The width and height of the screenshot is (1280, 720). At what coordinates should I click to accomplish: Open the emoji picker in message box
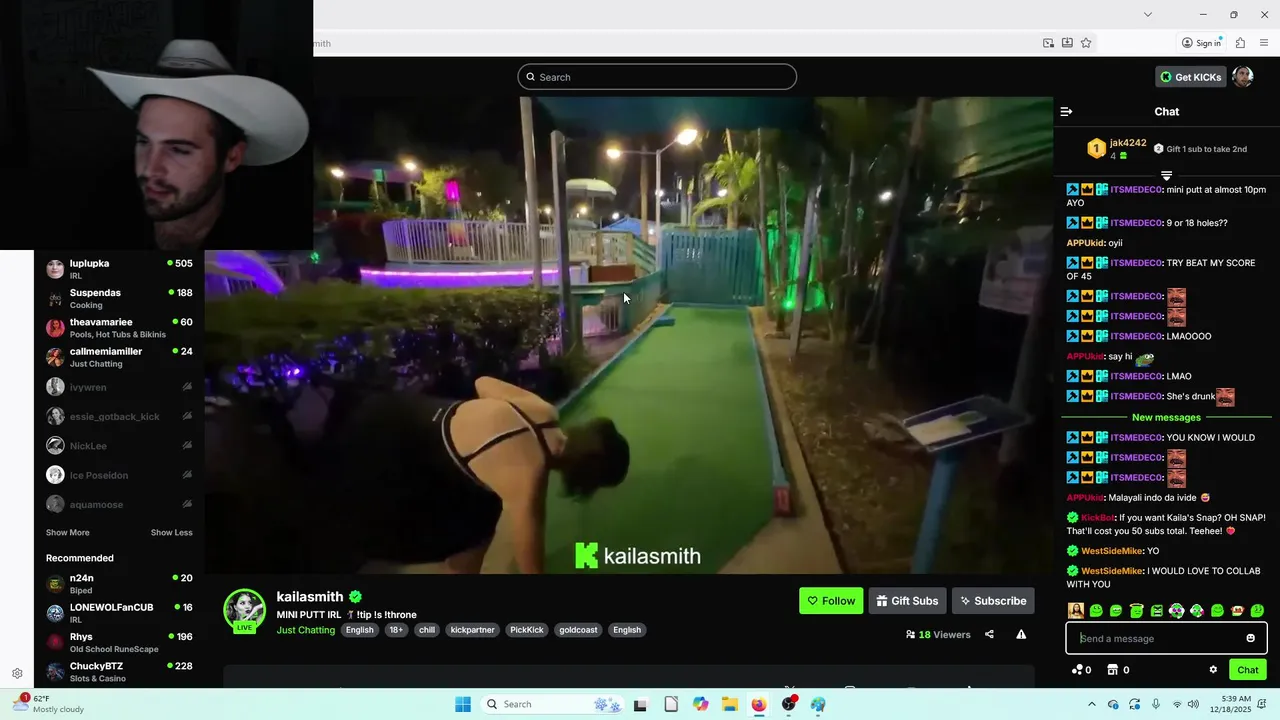pos(1250,638)
